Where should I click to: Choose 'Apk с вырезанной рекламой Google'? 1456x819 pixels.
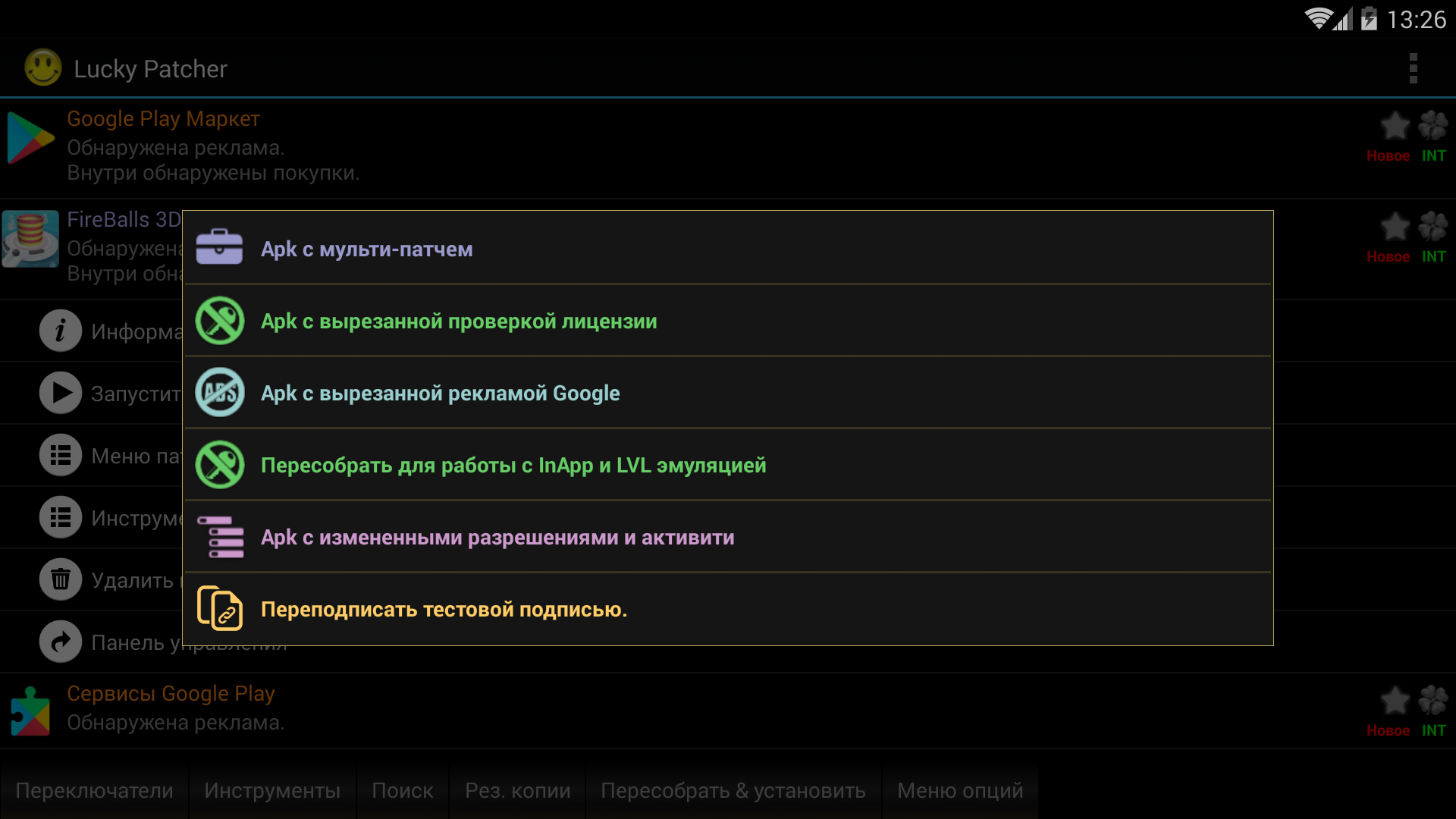pyautogui.click(x=728, y=393)
